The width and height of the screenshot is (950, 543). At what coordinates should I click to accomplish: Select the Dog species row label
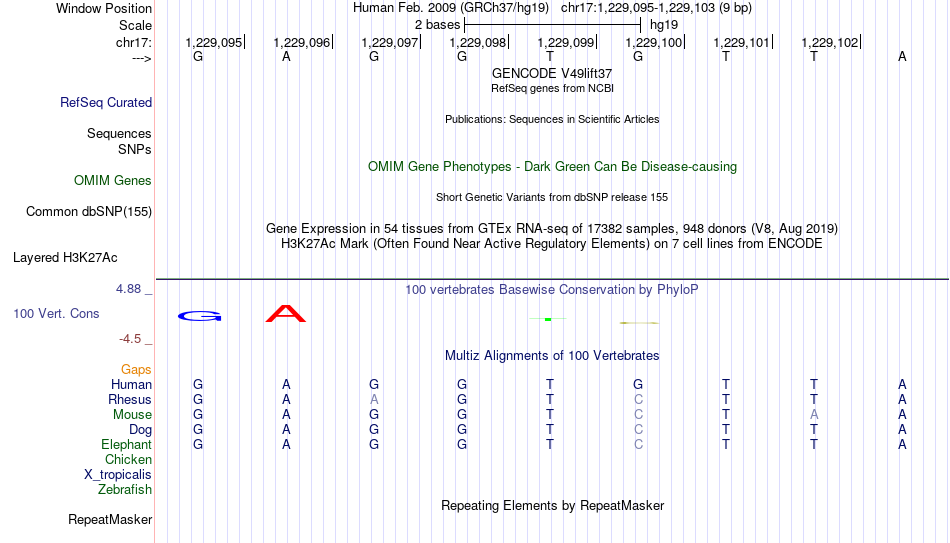[x=141, y=430]
